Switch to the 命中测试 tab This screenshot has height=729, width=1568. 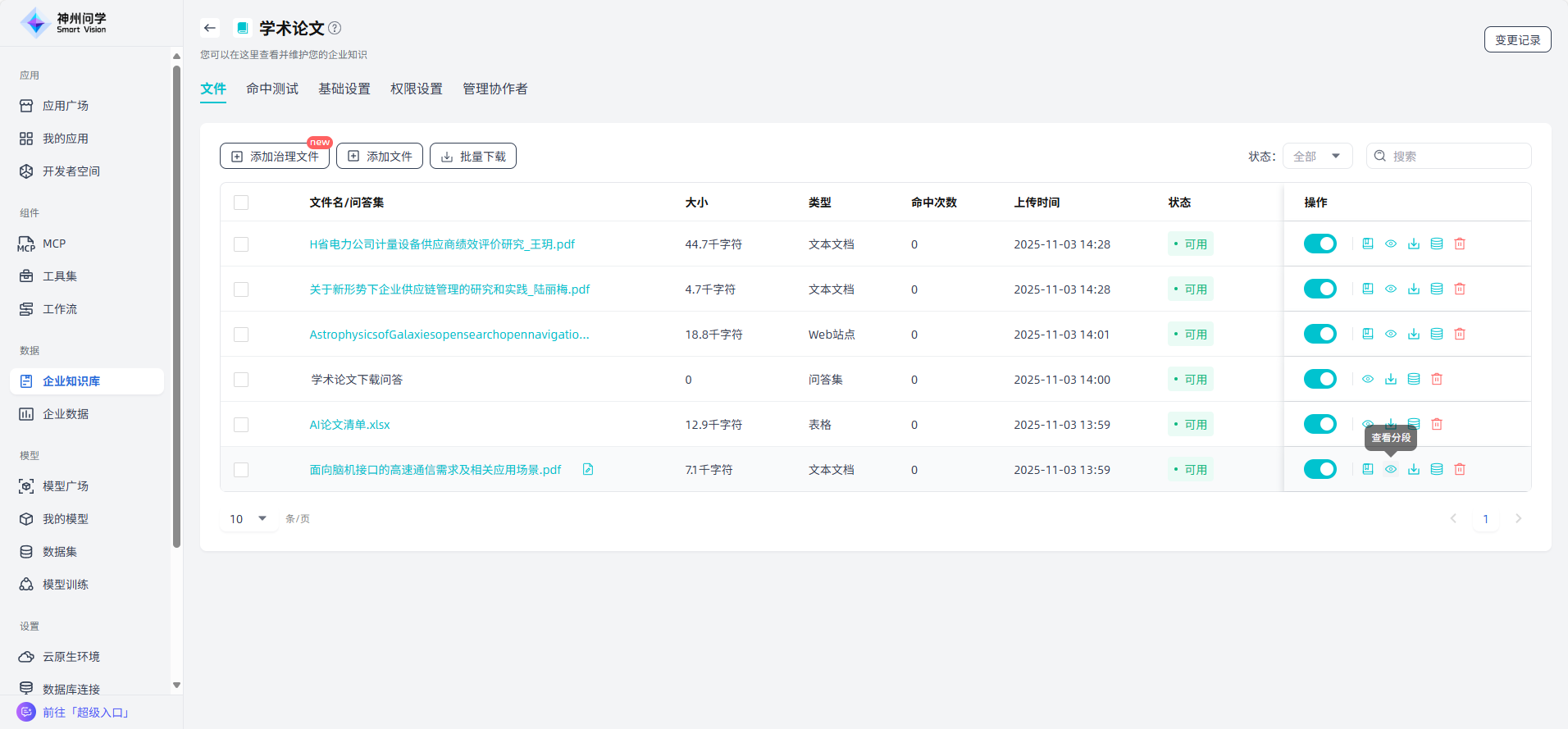tap(272, 89)
